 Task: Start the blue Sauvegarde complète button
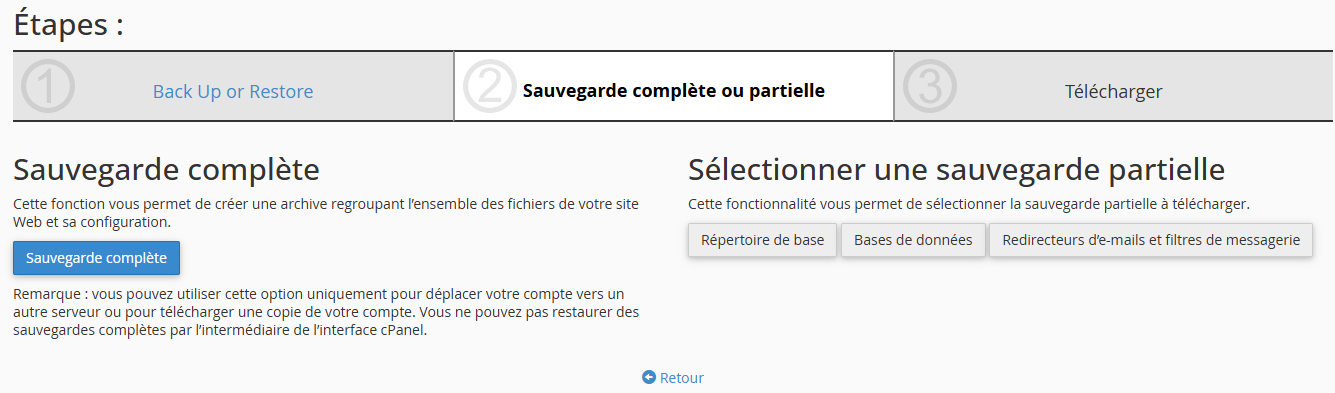tap(96, 258)
